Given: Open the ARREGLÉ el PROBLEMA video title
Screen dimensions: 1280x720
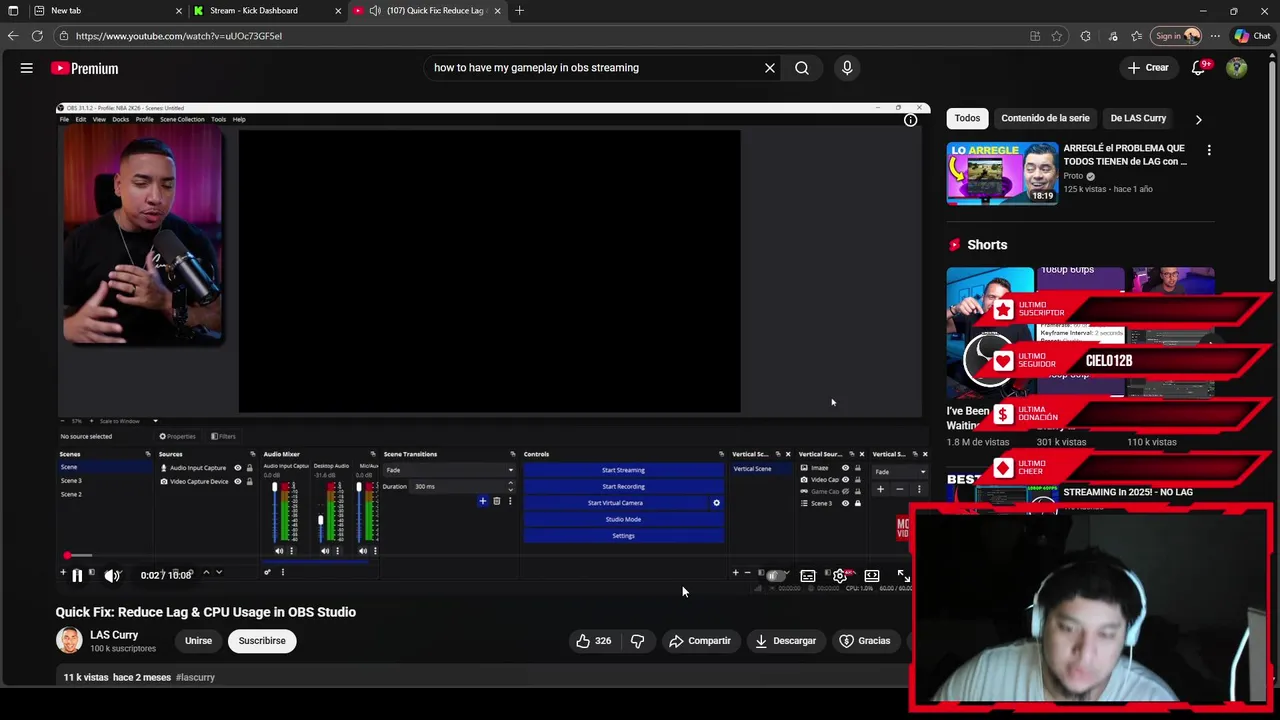Looking at the screenshot, I should (1125, 155).
